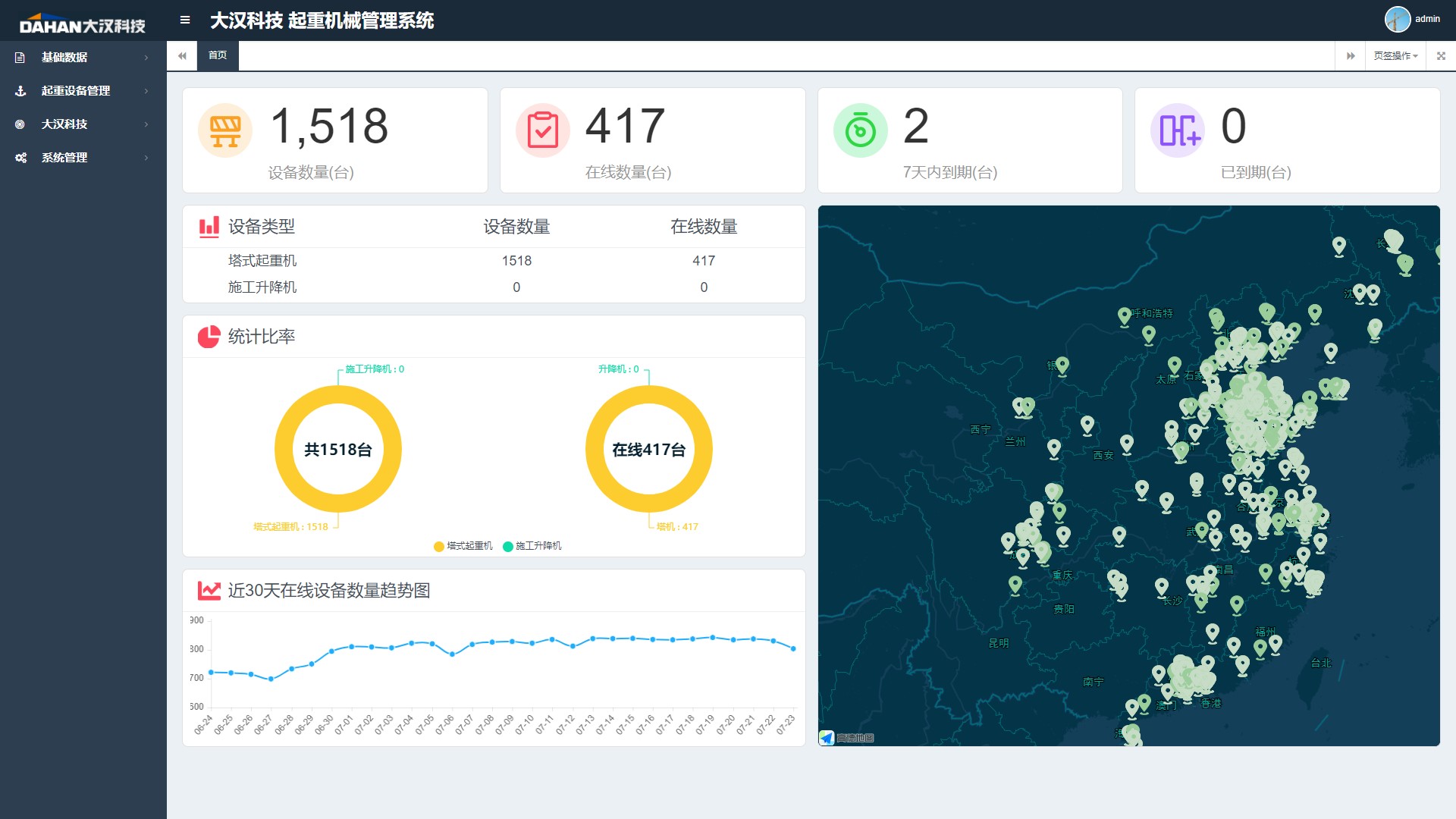Click the tab scroll-left double arrow
Screen dimensions: 1456x819
(182, 55)
